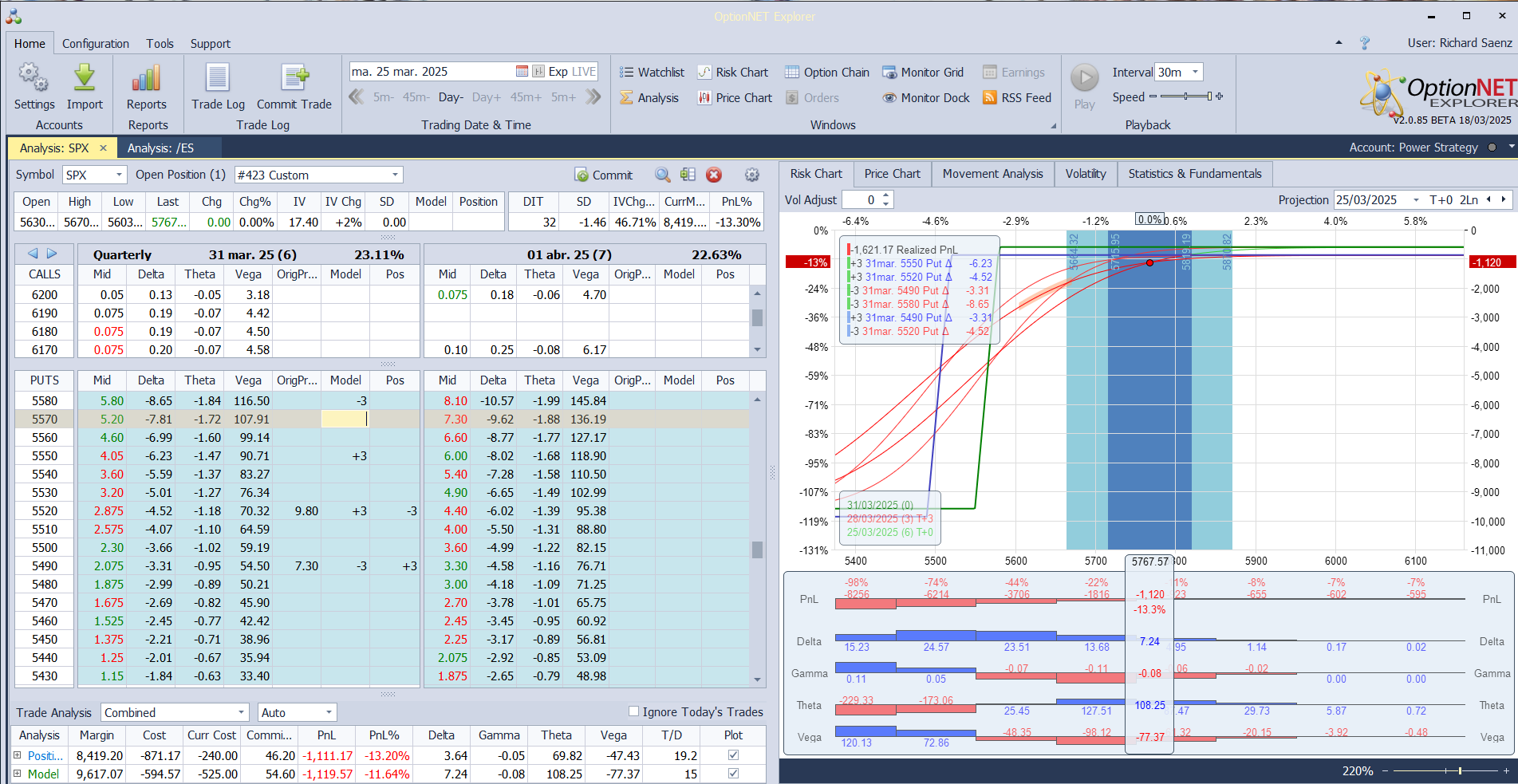The width and height of the screenshot is (1518, 784).
Task: Advance one day with Day+ button
Action: (x=486, y=97)
